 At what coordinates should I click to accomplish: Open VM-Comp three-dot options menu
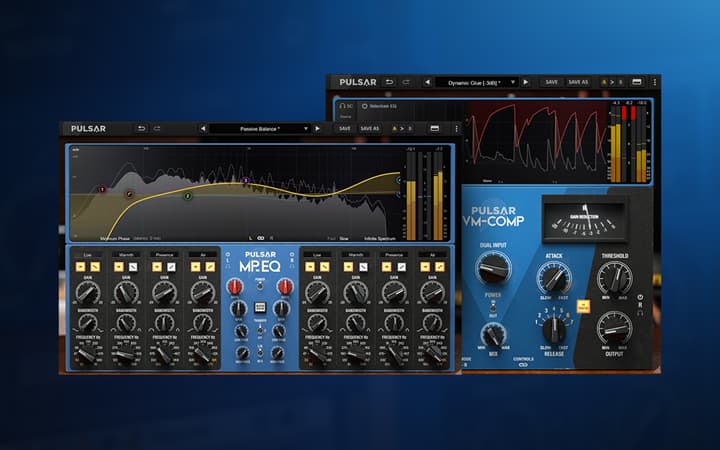655,83
